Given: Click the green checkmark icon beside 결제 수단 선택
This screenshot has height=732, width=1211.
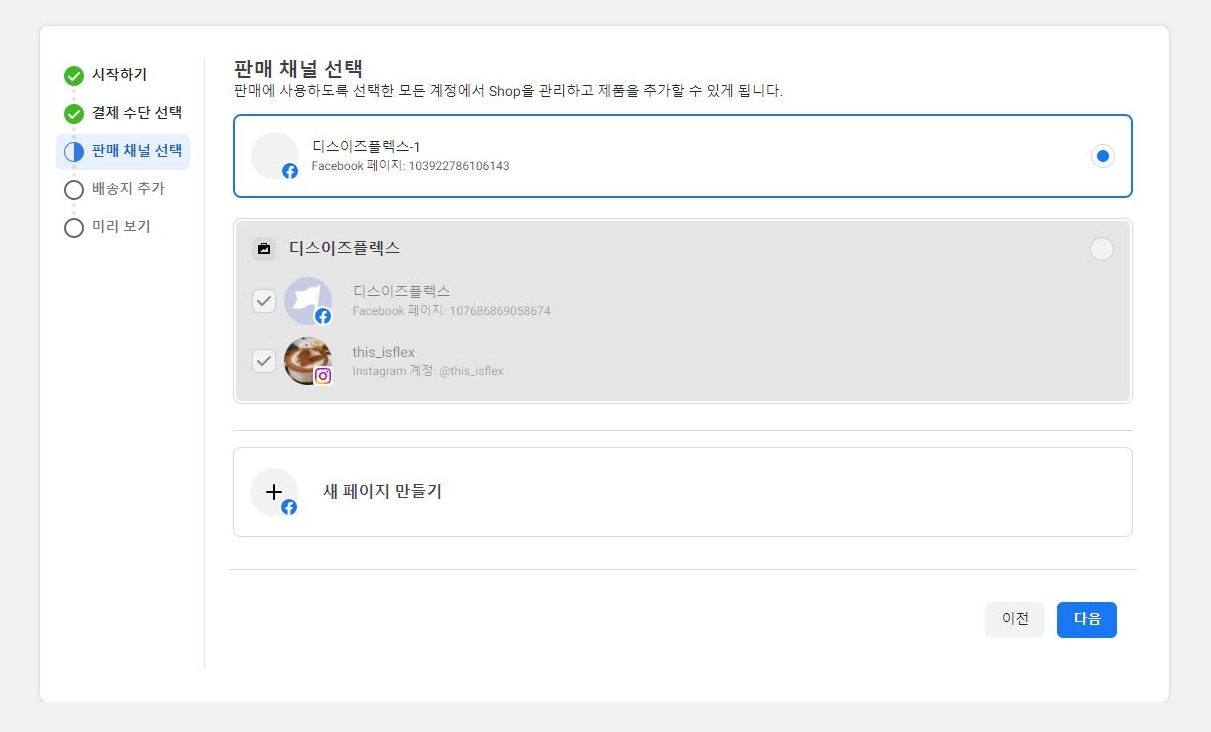Looking at the screenshot, I should tap(74, 113).
